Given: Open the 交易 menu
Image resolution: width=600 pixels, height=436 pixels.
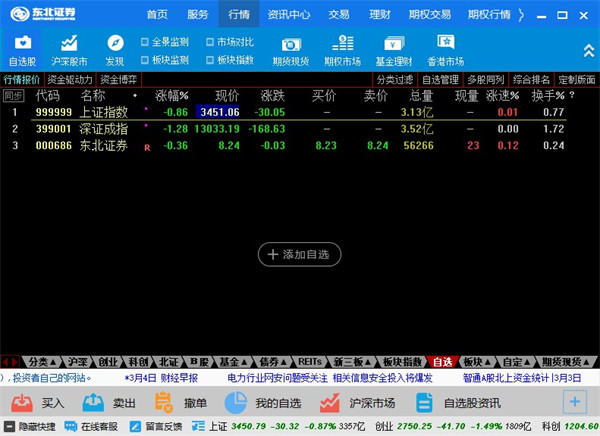Looking at the screenshot, I should pyautogui.click(x=340, y=14).
